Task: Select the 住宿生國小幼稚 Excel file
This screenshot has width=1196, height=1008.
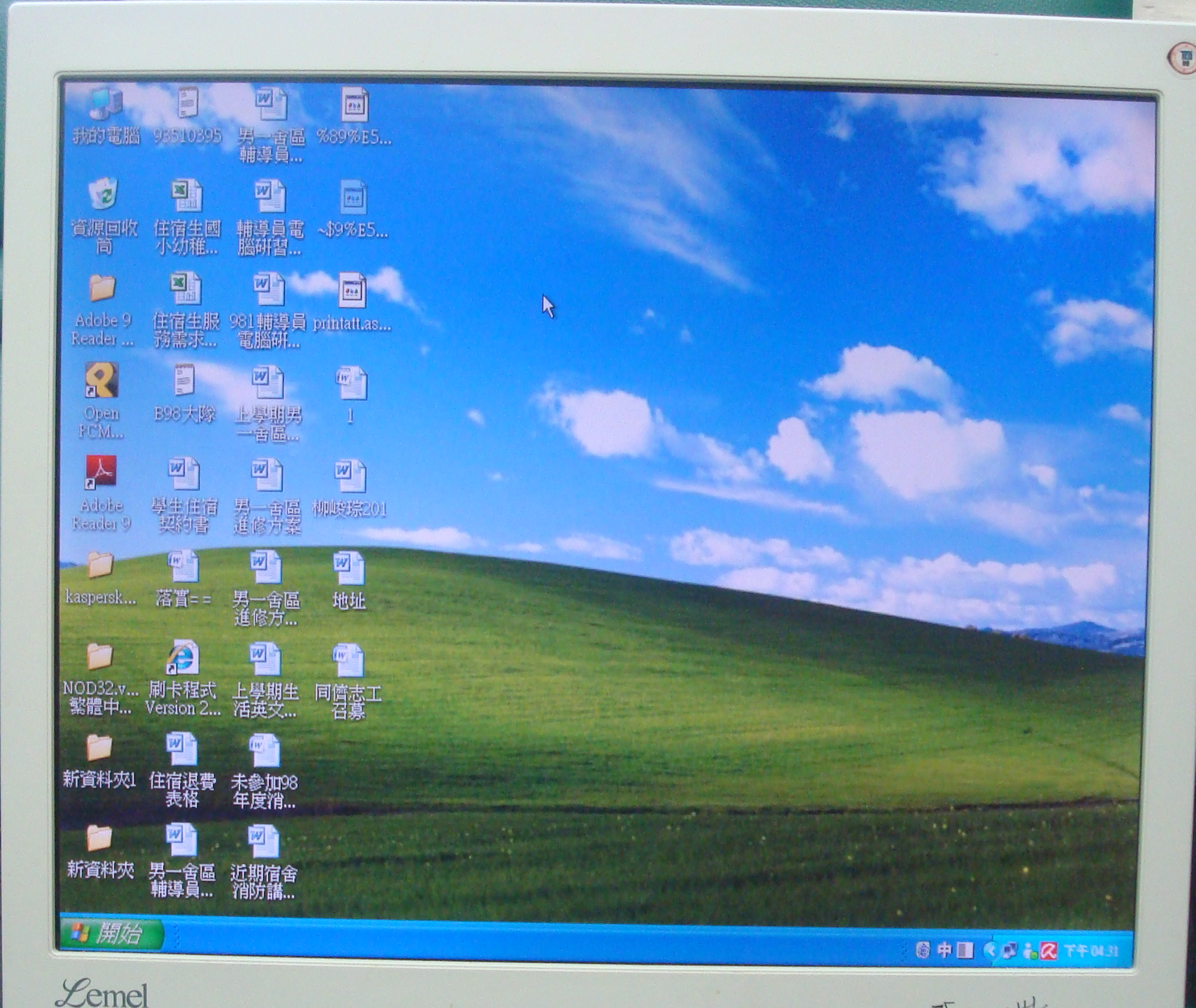Action: click(187, 197)
